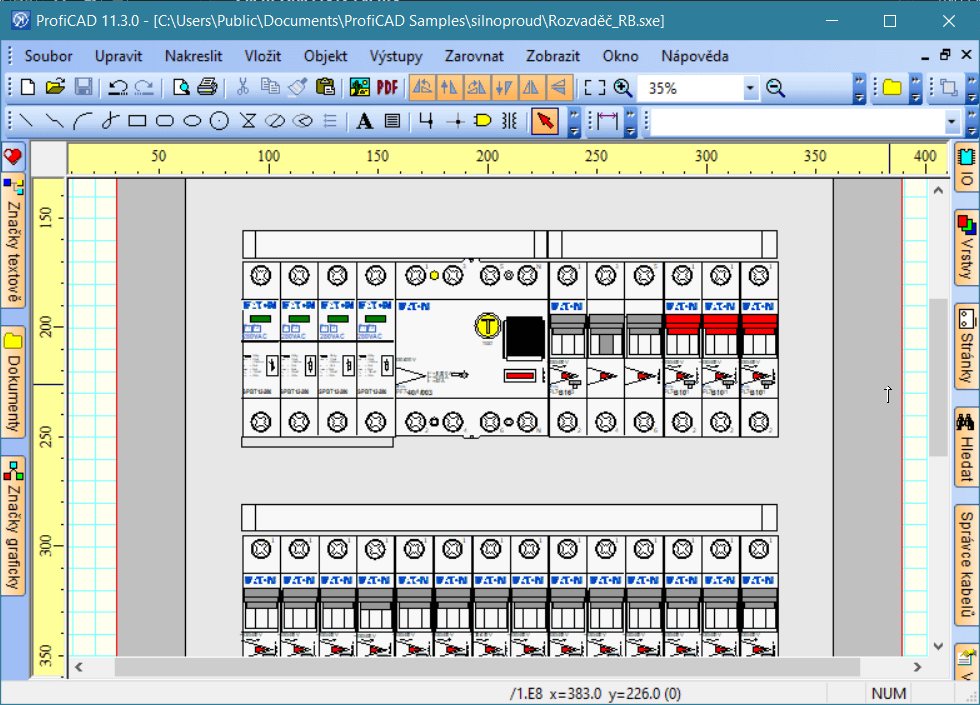Redo the undone action
This screenshot has height=705, width=980.
[144, 87]
